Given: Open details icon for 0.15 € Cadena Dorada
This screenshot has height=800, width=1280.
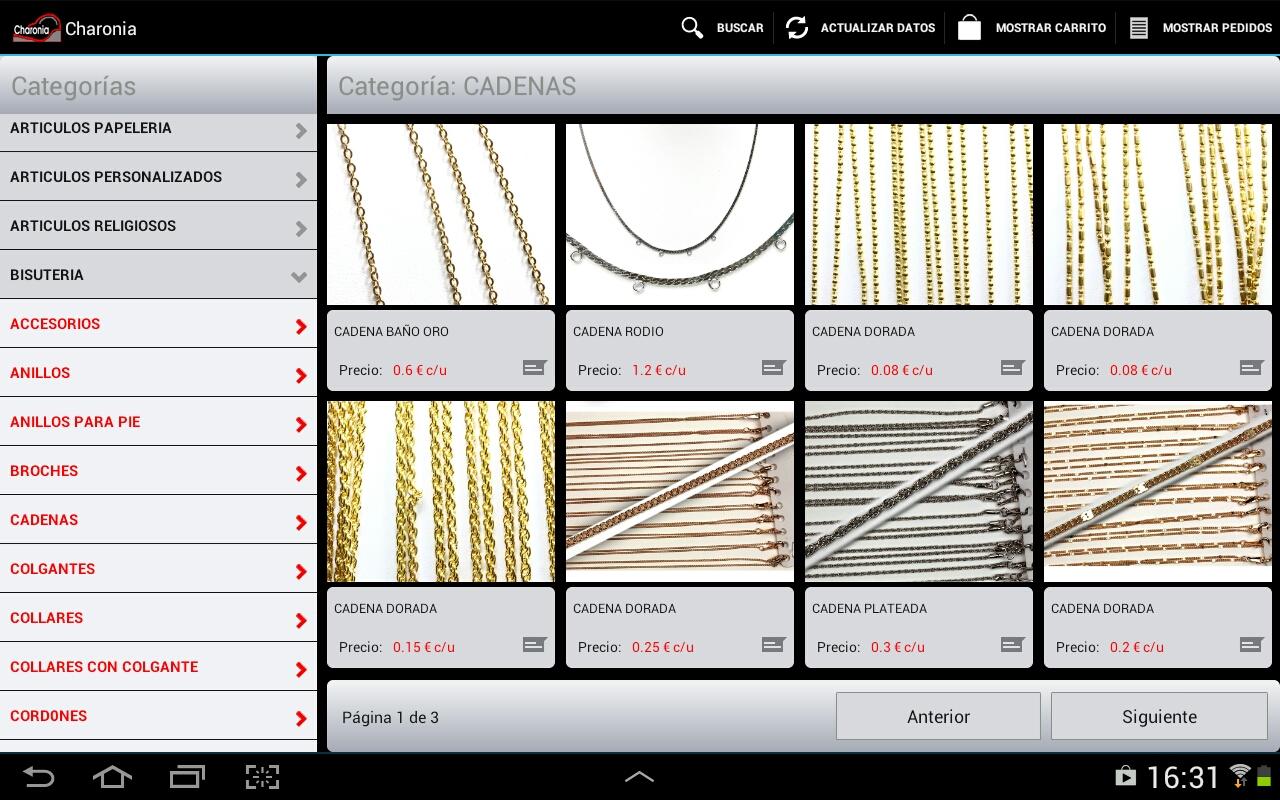Looking at the screenshot, I should coord(535,645).
